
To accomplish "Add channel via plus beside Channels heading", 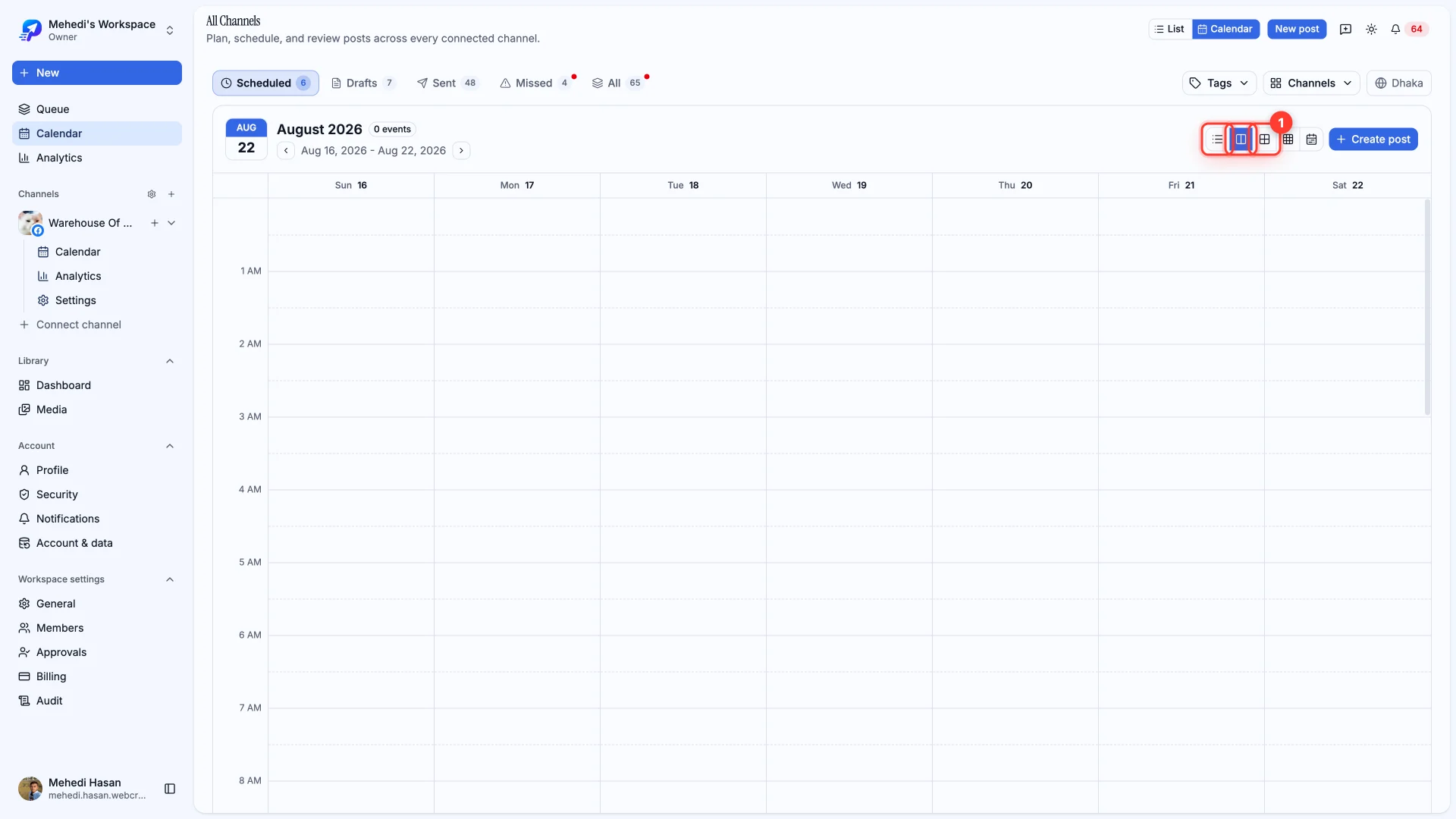I will [x=171, y=194].
